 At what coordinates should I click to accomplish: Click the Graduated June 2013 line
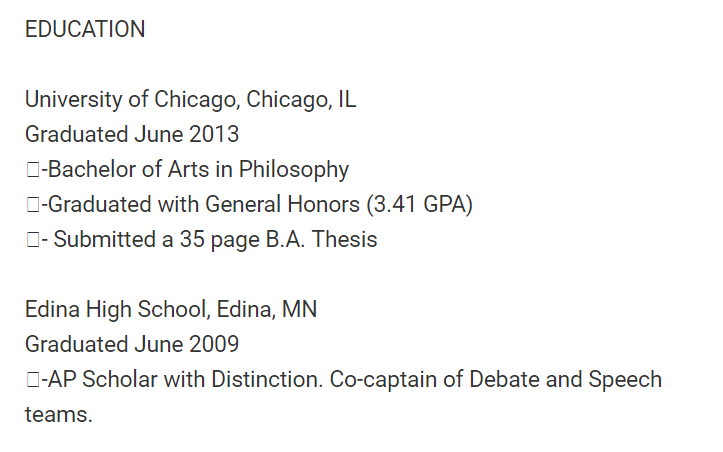tap(132, 134)
